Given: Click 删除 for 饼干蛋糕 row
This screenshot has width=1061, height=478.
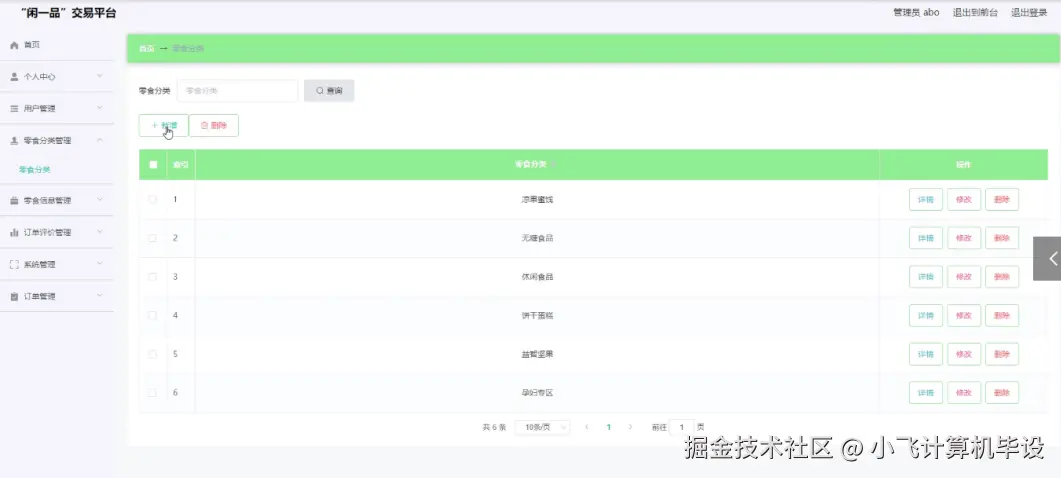Looking at the screenshot, I should point(1001,316).
